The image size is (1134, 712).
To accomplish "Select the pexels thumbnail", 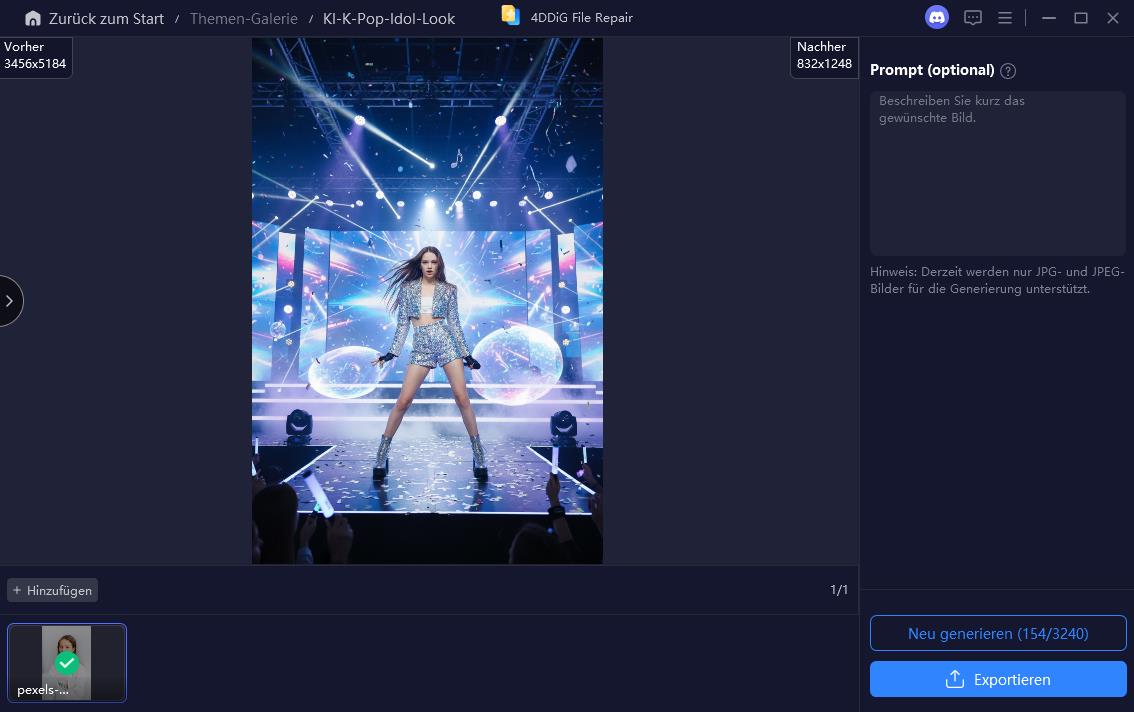I will 67,663.
